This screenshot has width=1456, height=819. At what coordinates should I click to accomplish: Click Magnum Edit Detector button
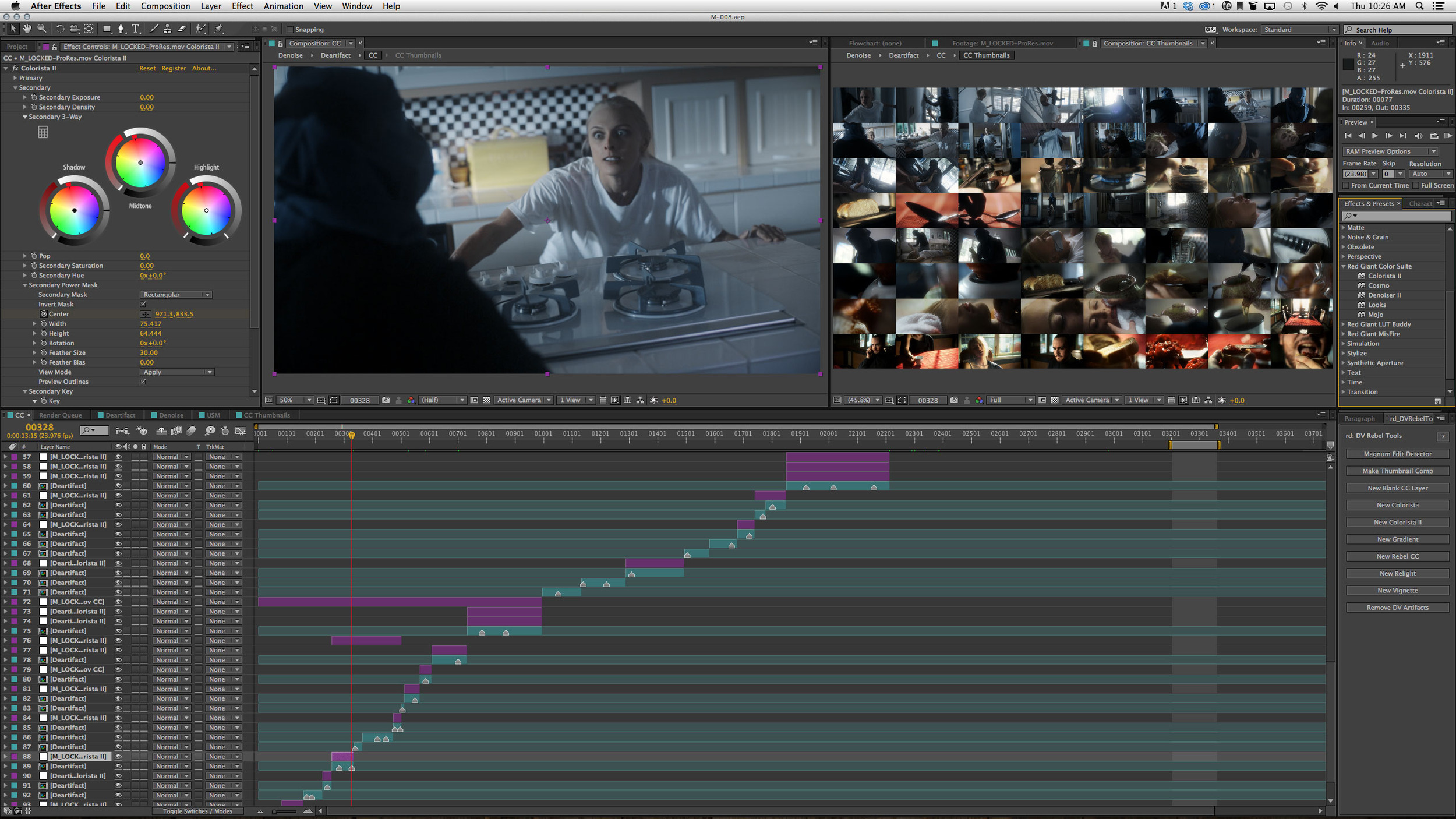tap(1397, 454)
